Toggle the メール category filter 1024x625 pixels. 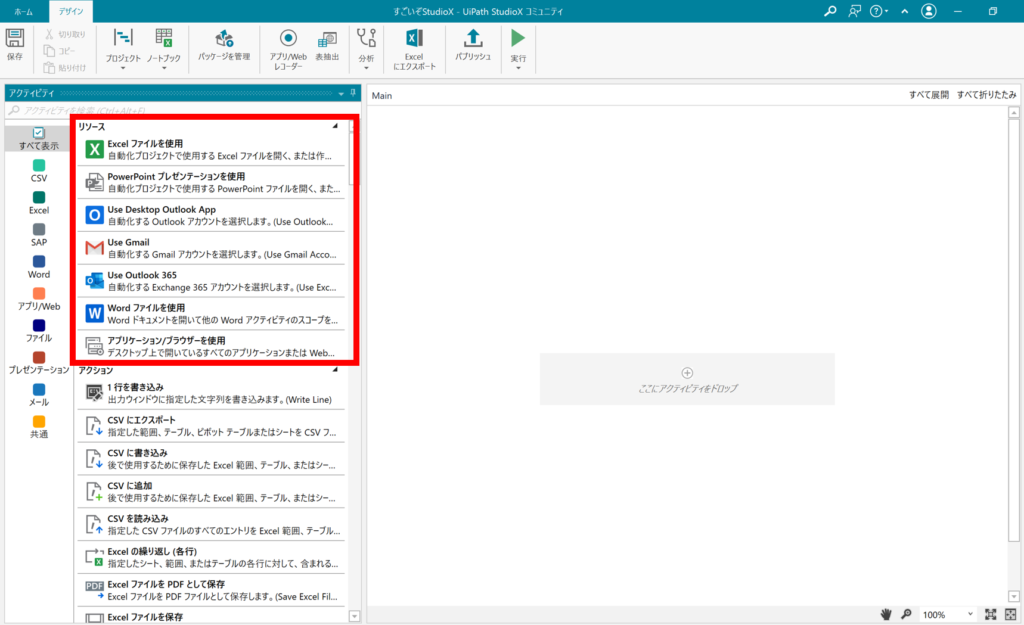pyautogui.click(x=39, y=394)
